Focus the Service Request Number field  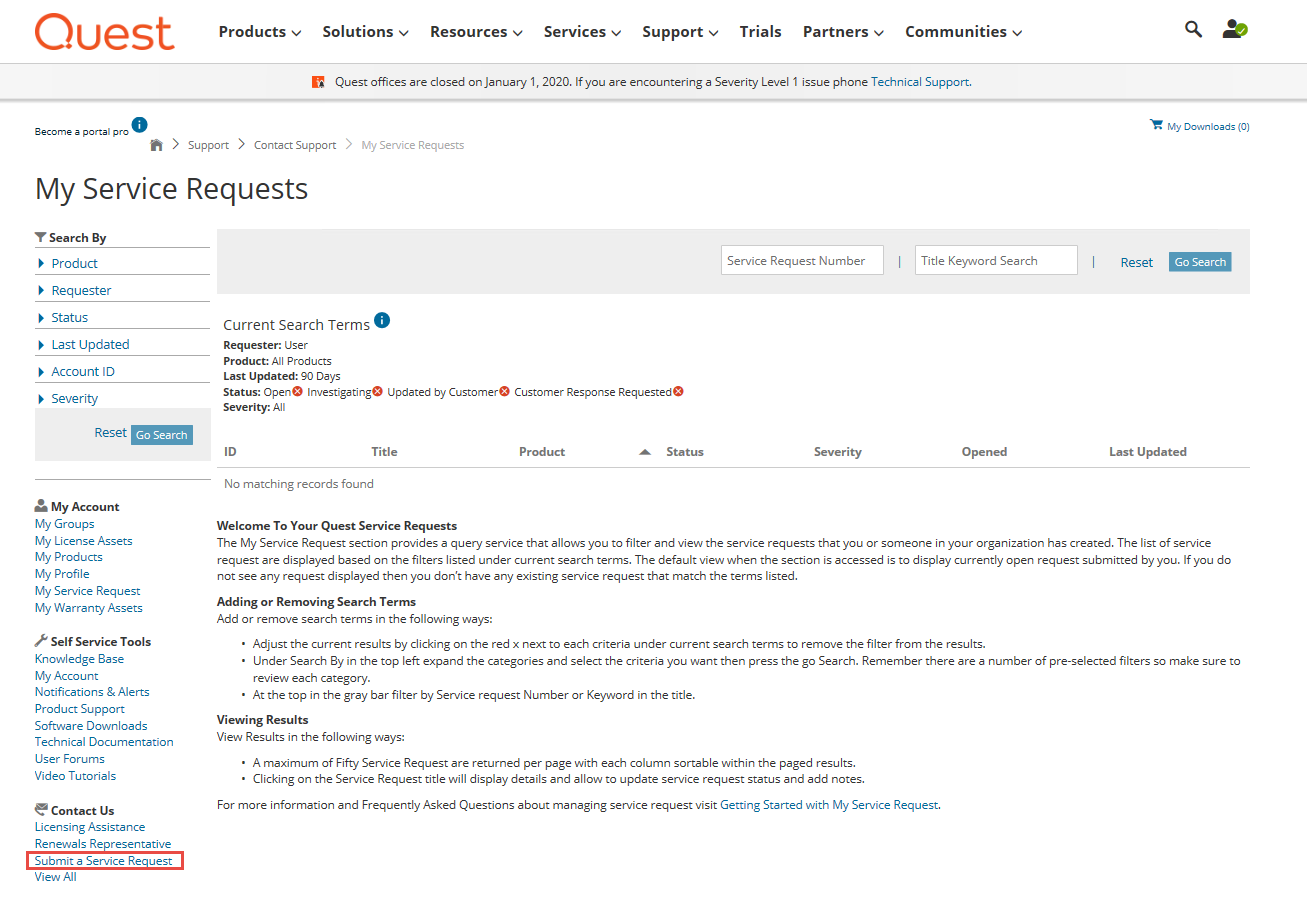coord(802,261)
